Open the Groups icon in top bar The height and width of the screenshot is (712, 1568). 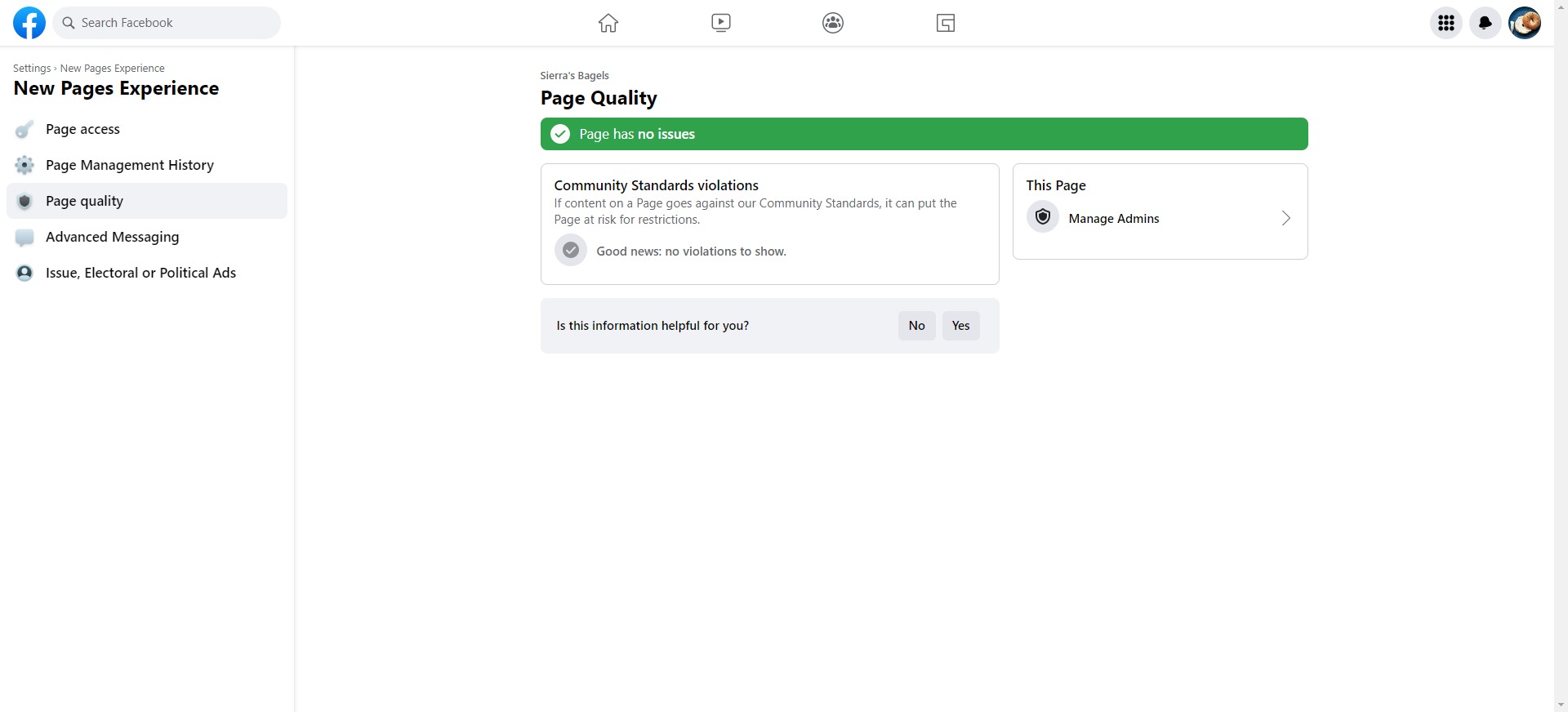click(833, 23)
